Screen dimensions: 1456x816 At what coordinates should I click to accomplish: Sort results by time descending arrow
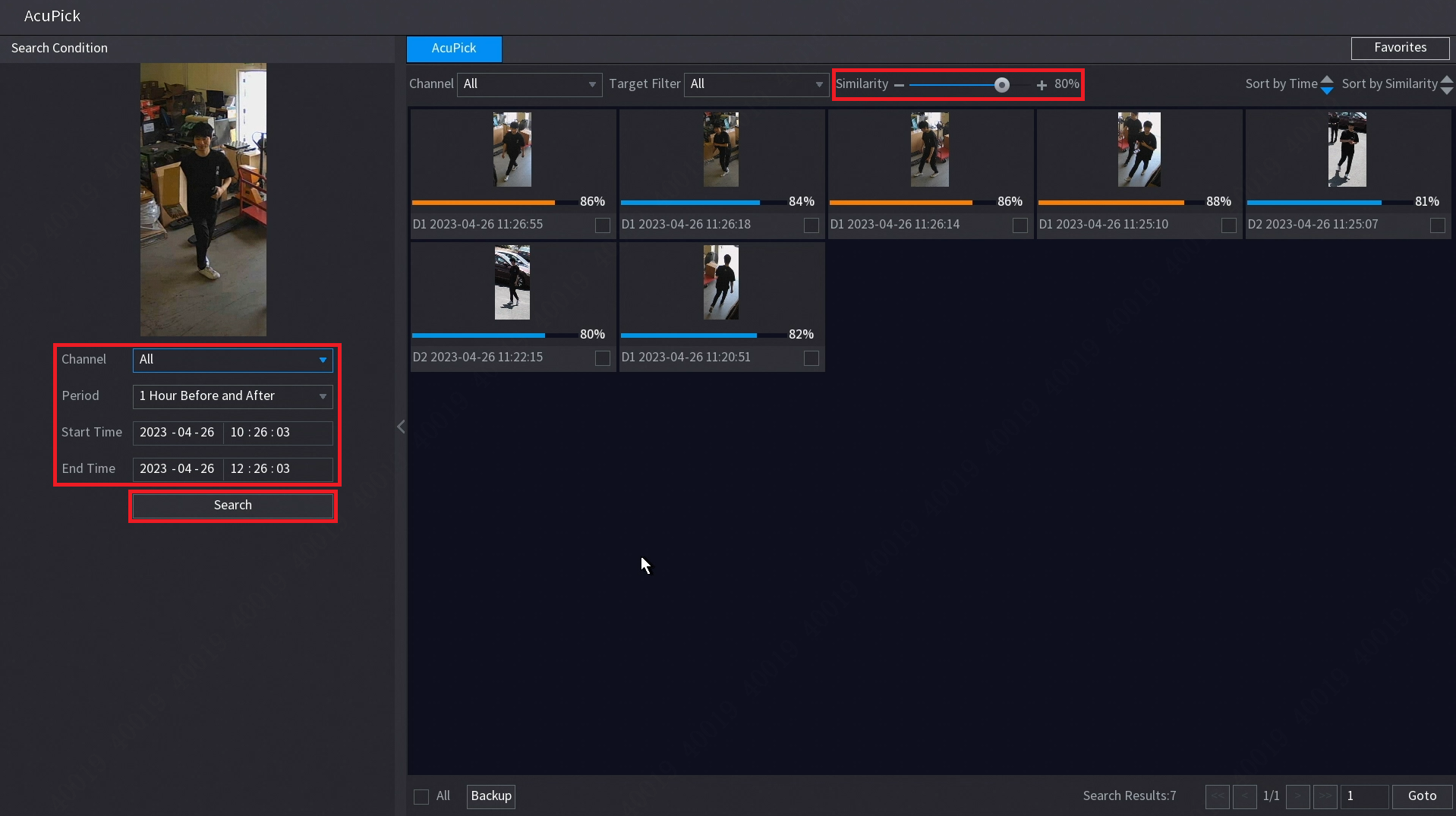[x=1326, y=90]
